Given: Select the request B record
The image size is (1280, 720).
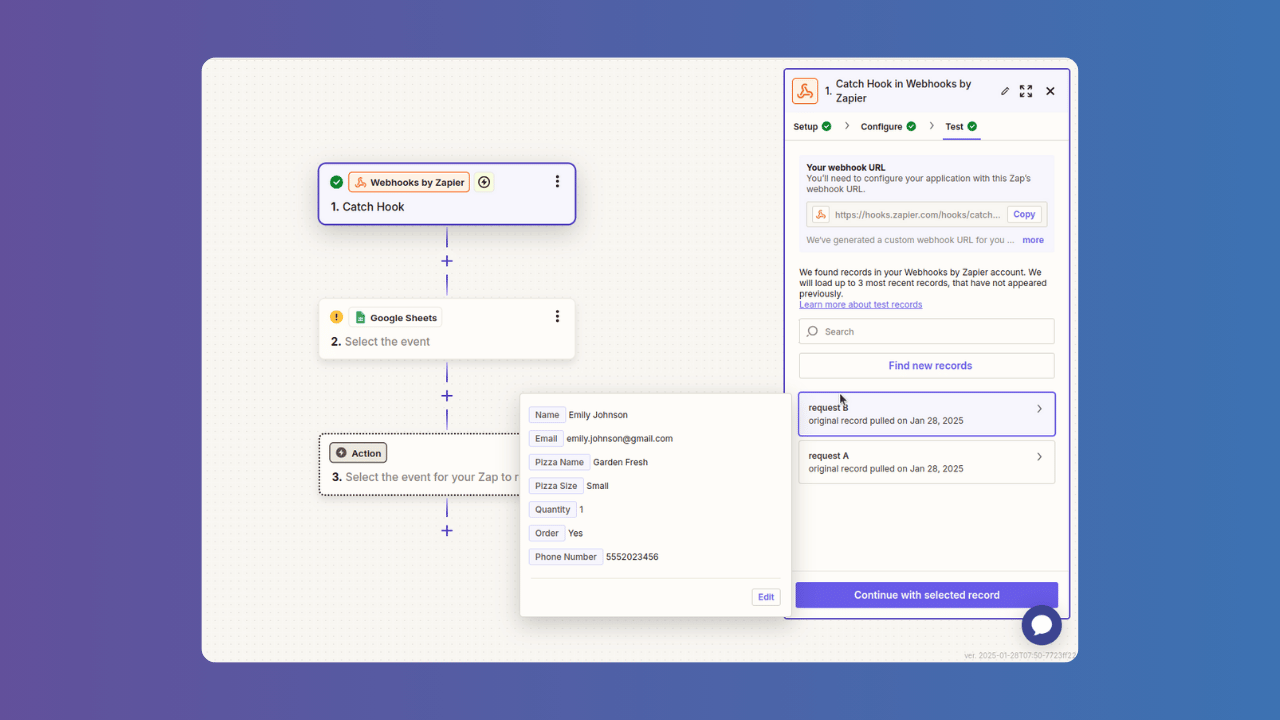Looking at the screenshot, I should [x=927, y=414].
